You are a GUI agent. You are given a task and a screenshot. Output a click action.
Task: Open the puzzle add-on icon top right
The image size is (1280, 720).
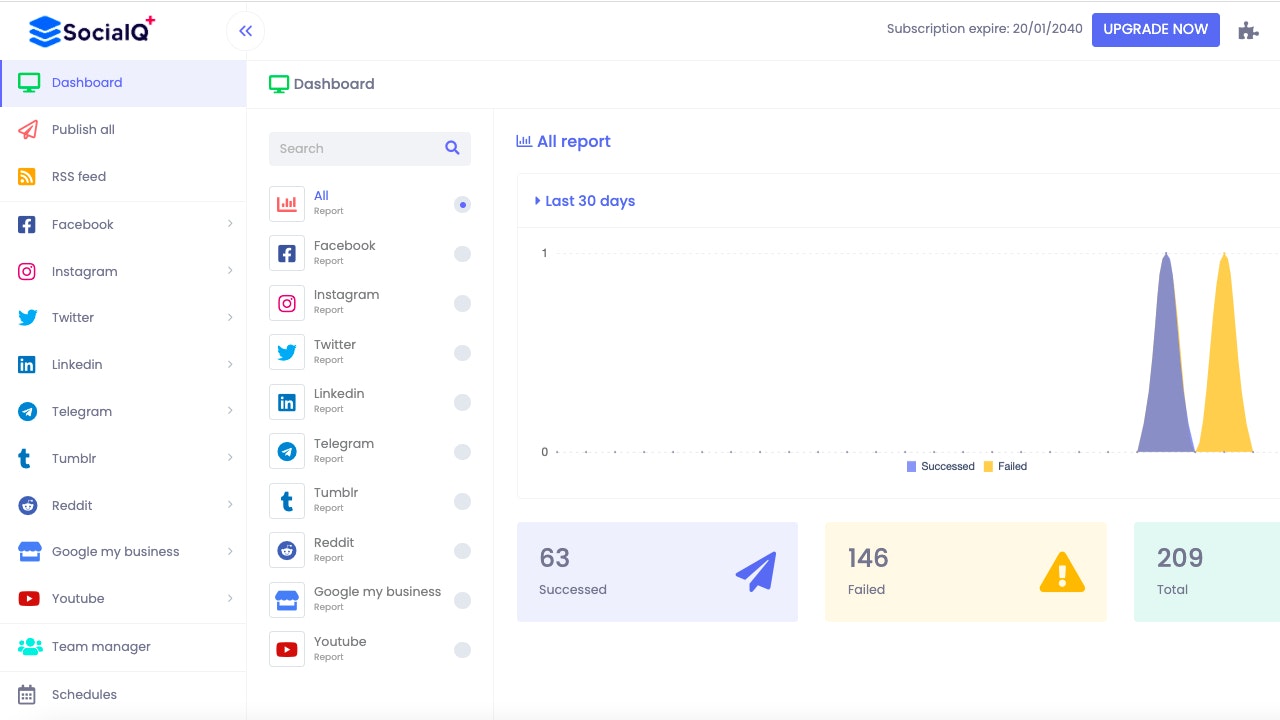1248,30
